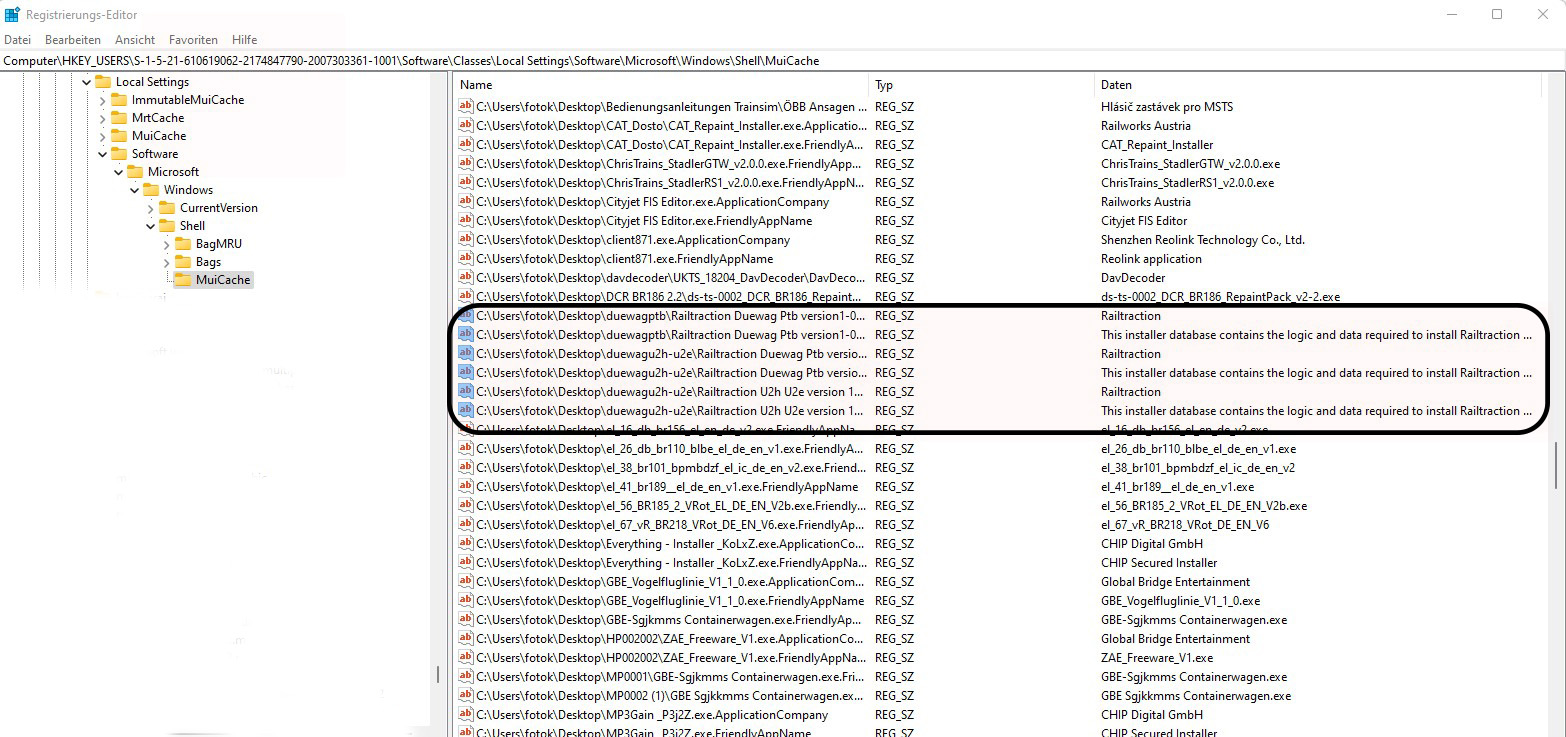Click the 'CAT_Repaint_Installer' data cell

pyautogui.click(x=1157, y=145)
